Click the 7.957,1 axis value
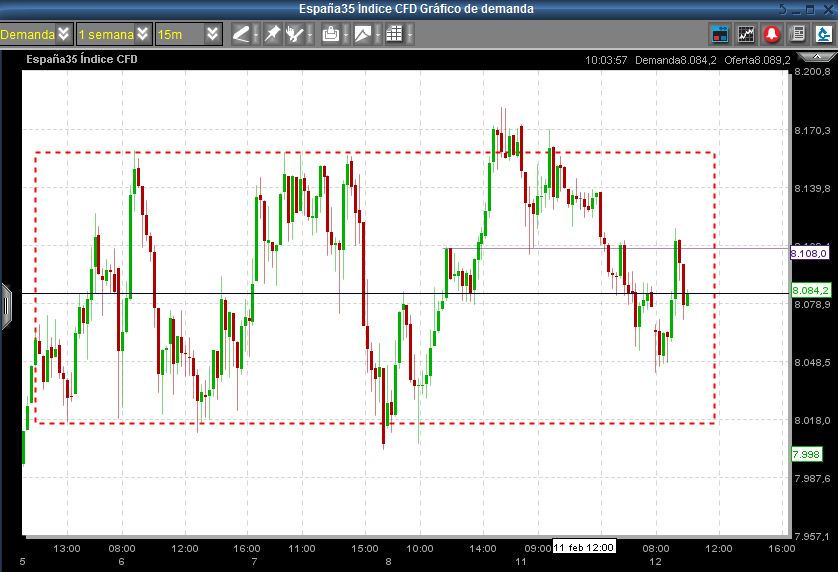838x572 pixels. point(812,536)
